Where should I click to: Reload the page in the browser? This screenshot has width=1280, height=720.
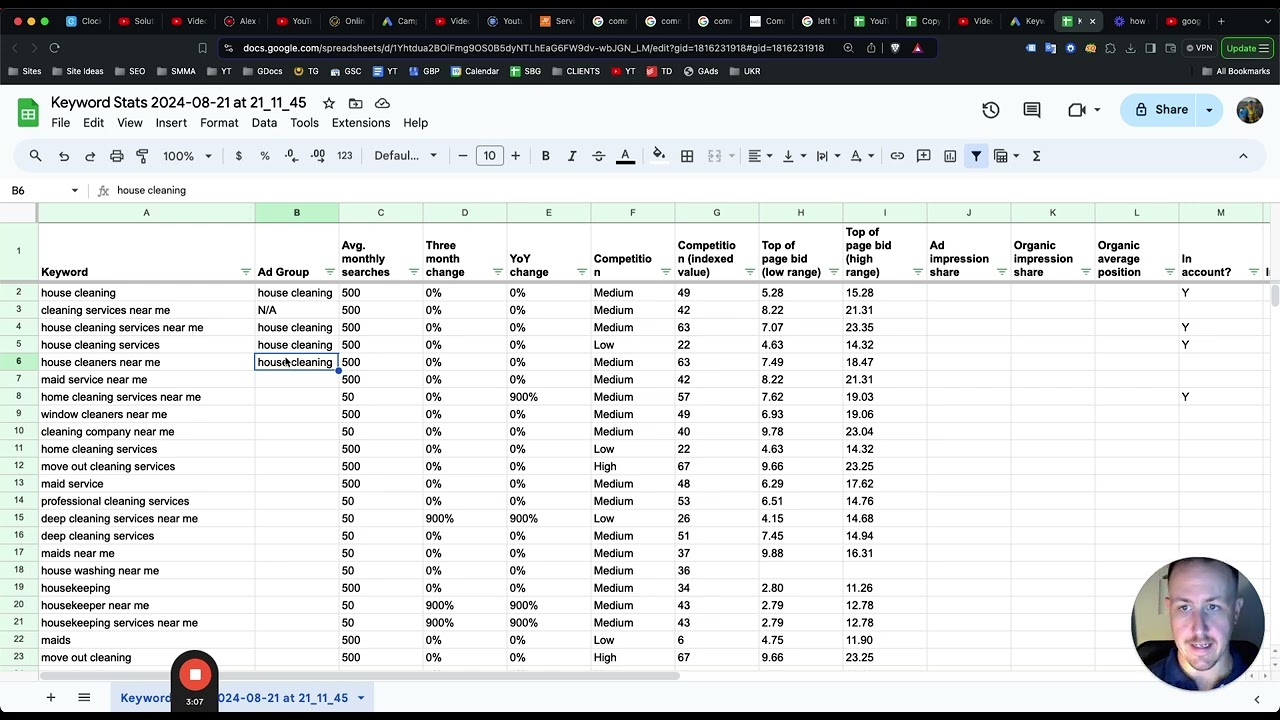[55, 48]
